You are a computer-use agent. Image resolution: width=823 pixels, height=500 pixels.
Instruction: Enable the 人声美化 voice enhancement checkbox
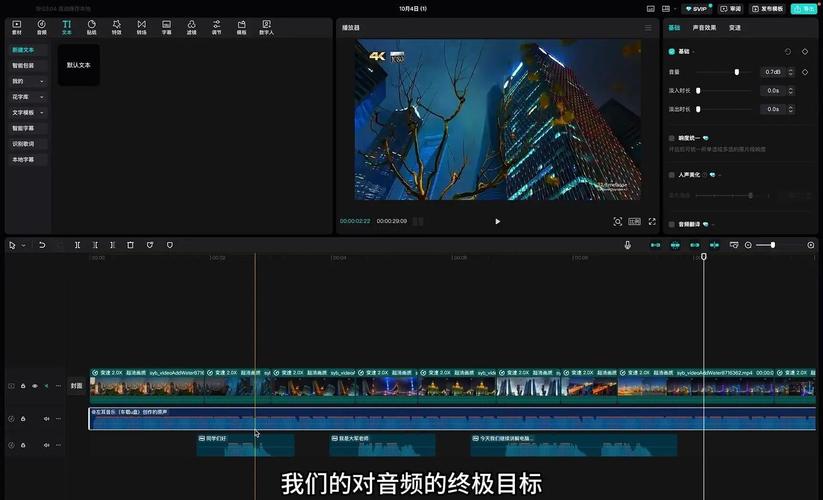coord(671,175)
